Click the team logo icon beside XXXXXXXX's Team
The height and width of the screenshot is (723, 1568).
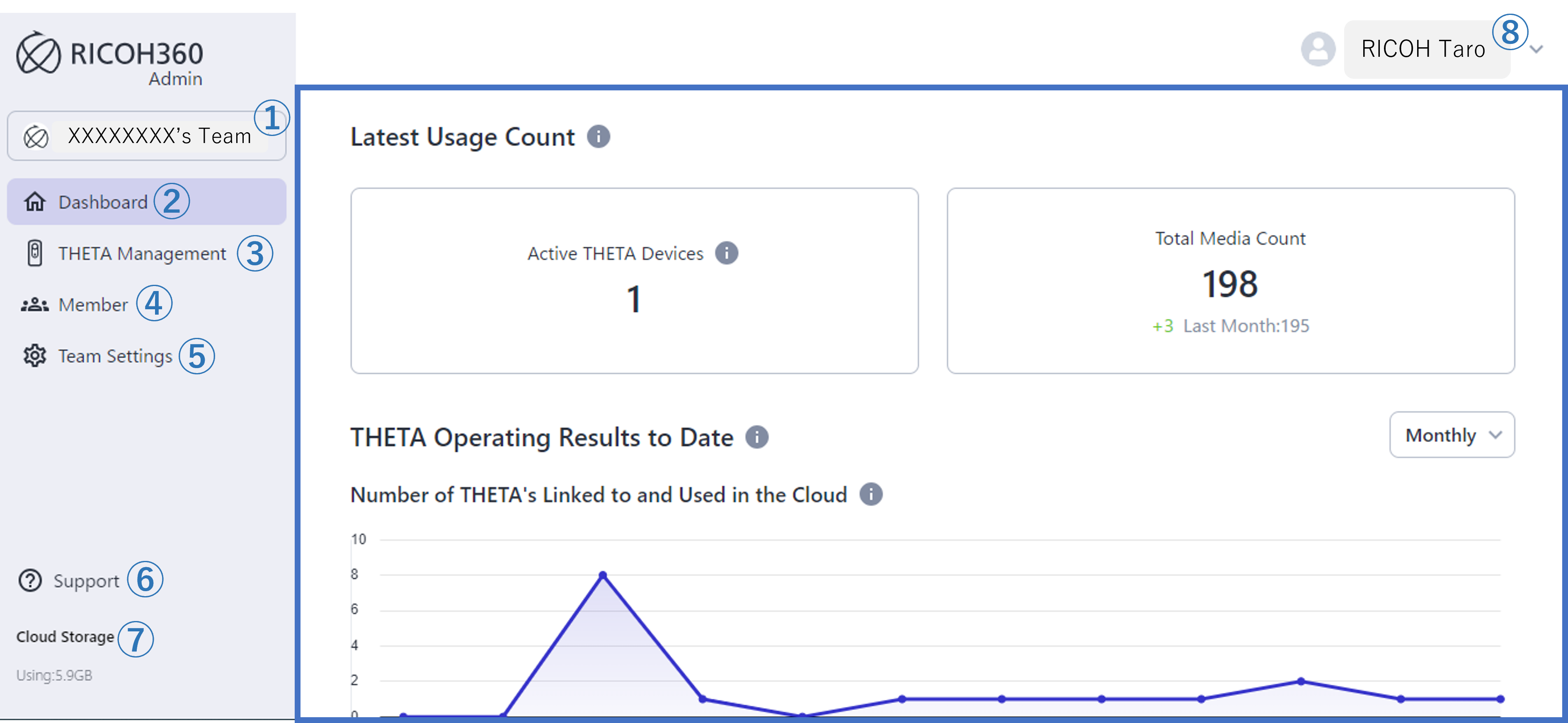(x=36, y=136)
